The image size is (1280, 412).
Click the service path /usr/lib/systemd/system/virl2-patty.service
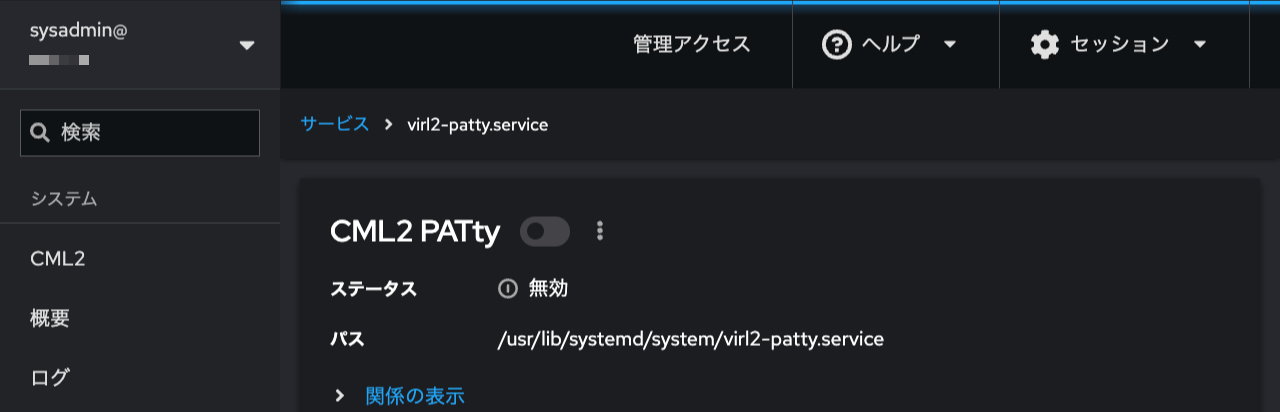pyautogui.click(x=691, y=340)
